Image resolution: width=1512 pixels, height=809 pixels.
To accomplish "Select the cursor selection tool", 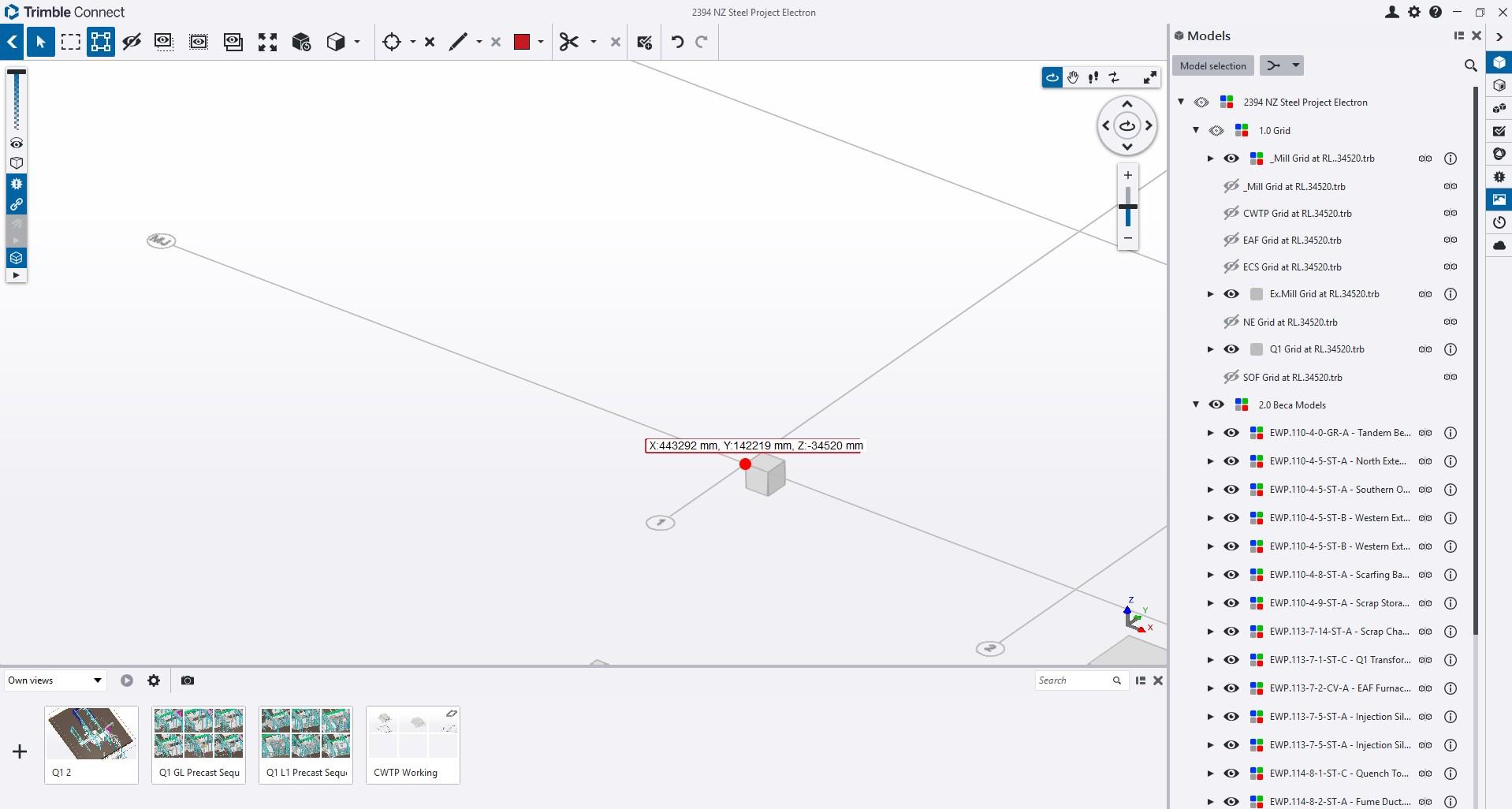I will (x=40, y=42).
